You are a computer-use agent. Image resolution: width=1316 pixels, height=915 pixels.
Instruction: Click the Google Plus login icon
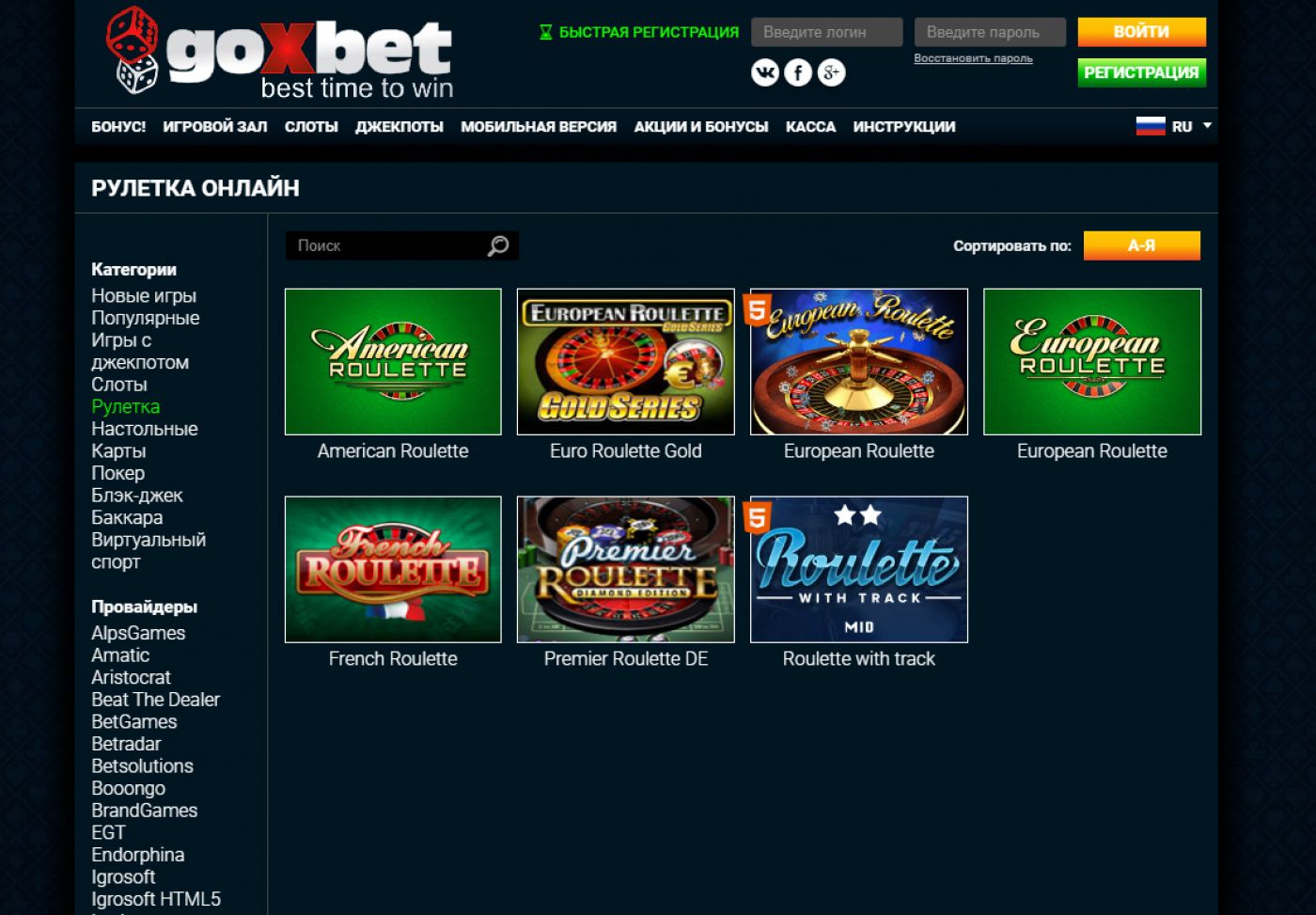click(831, 72)
